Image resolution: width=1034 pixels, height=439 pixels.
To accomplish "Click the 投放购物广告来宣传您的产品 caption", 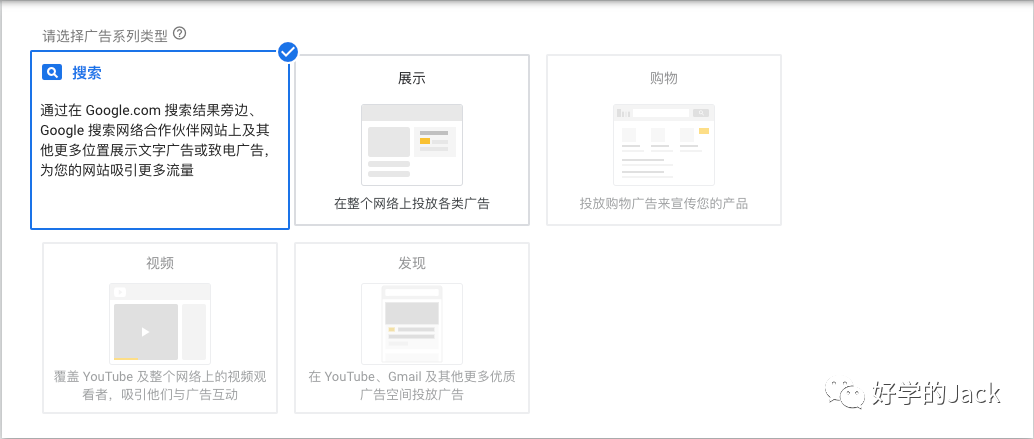I will (663, 204).
